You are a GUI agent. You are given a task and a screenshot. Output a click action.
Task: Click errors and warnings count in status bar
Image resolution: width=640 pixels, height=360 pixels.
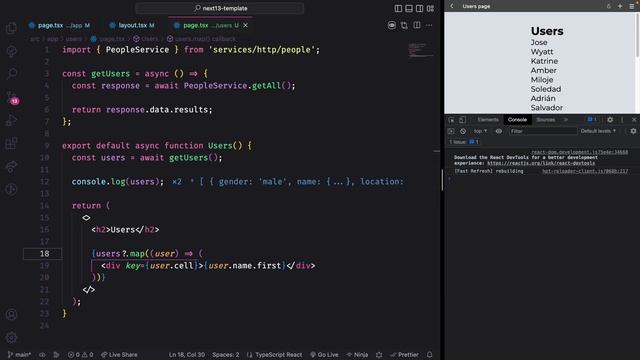(80, 355)
